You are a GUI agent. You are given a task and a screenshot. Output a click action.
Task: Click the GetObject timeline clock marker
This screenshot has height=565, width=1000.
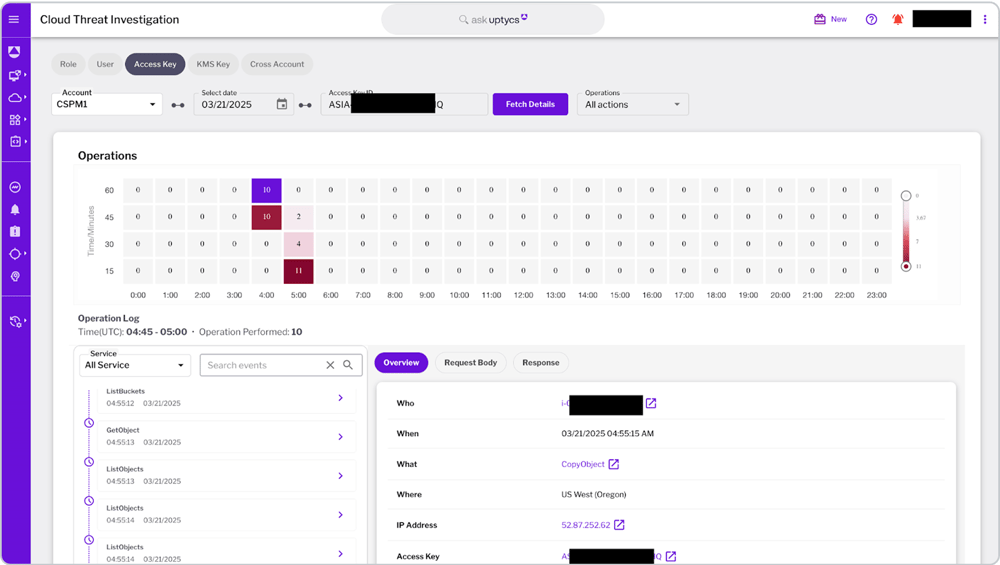coord(89,423)
